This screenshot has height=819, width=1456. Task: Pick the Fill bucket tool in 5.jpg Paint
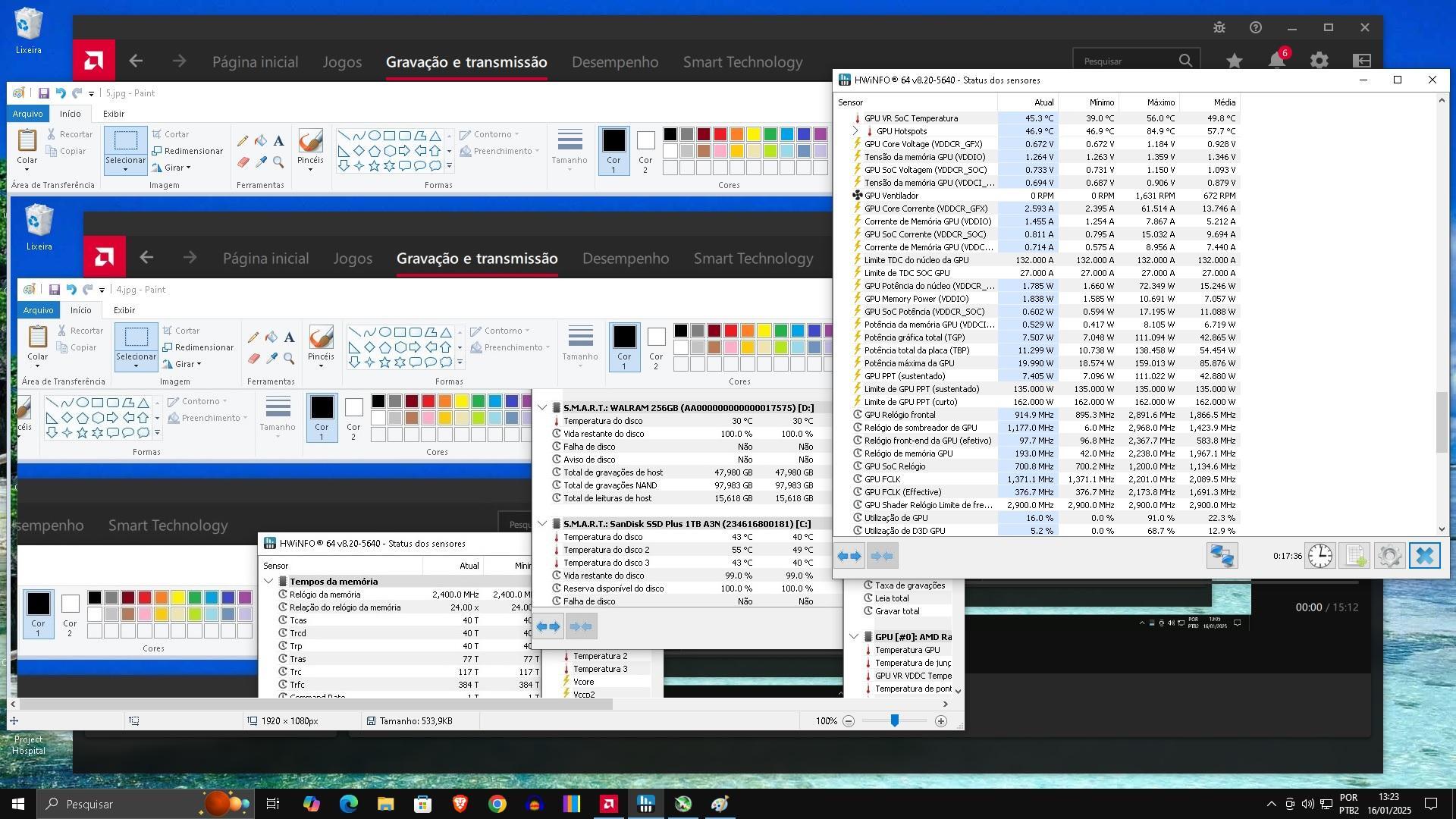point(261,141)
